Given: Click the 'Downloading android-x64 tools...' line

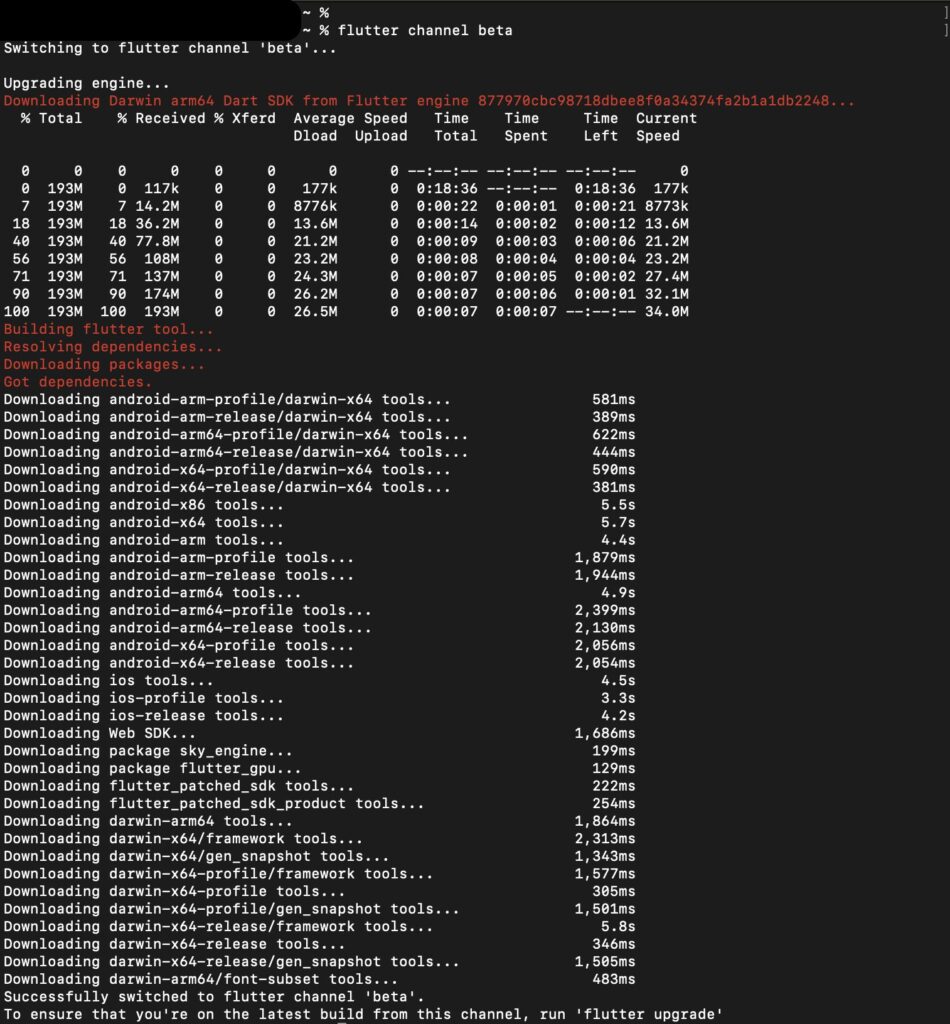Looking at the screenshot, I should coord(144,523).
